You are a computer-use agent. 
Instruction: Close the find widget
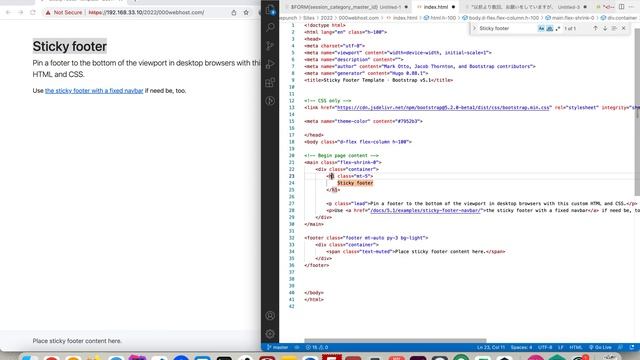tap(624, 29)
